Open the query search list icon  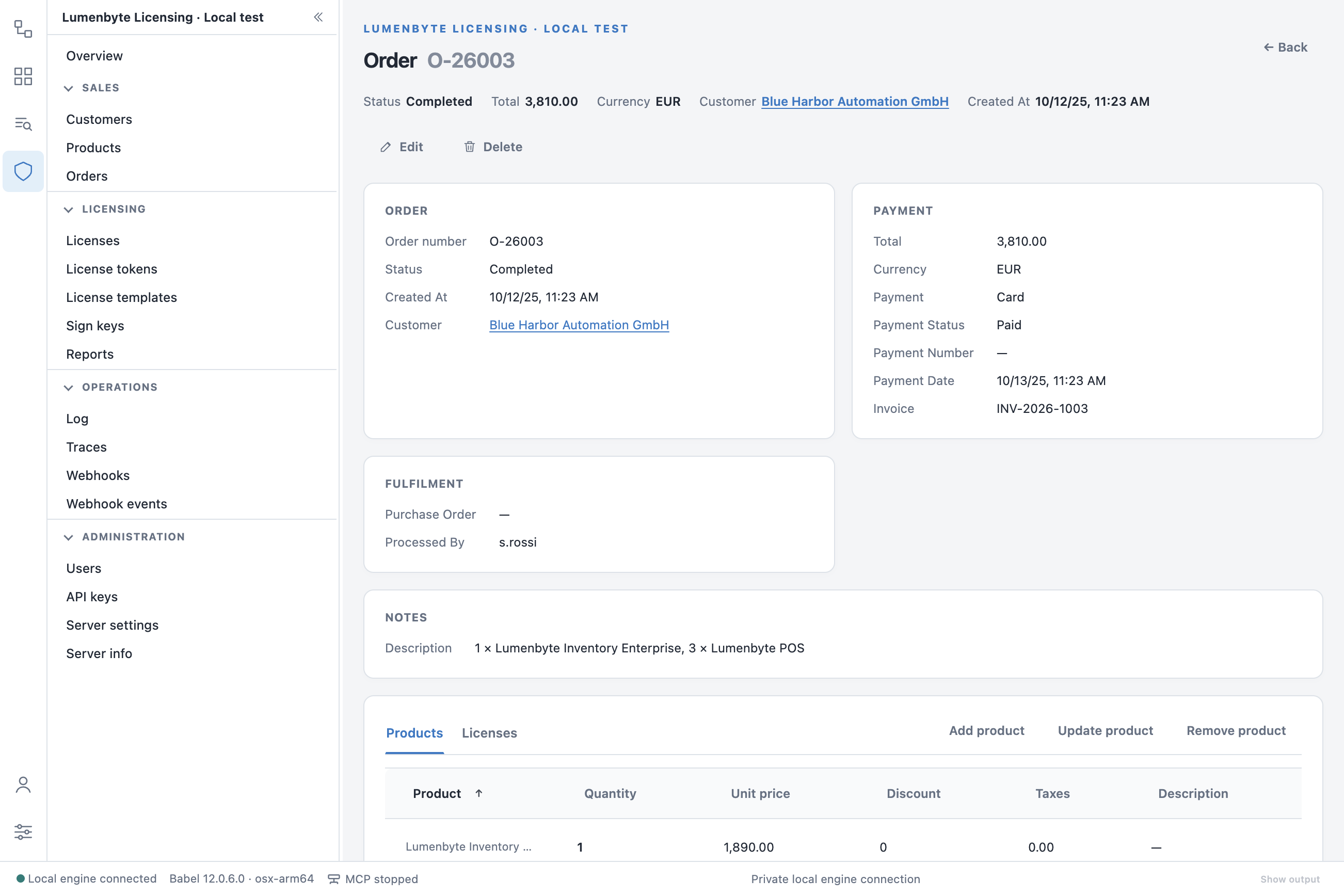click(23, 123)
